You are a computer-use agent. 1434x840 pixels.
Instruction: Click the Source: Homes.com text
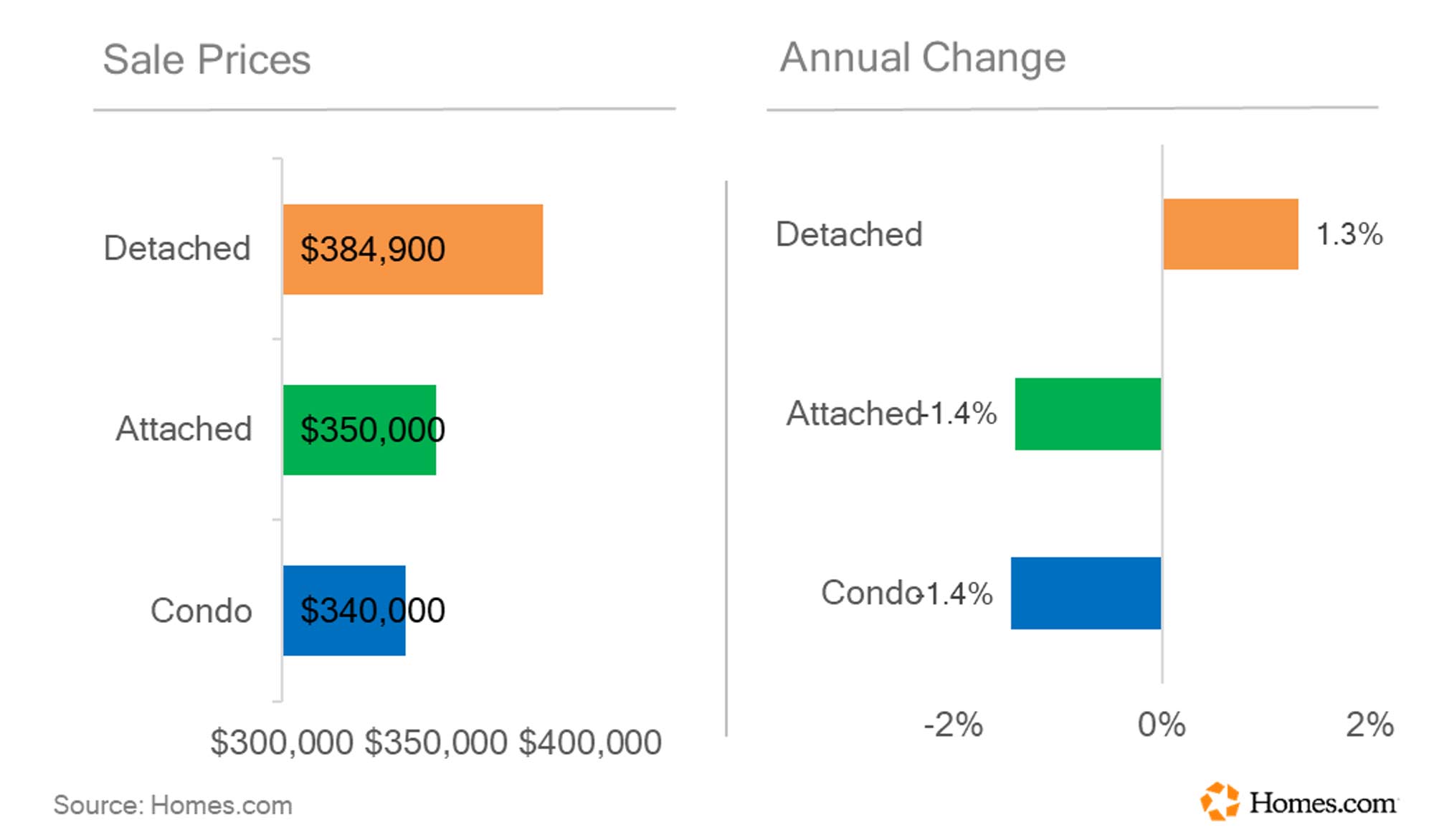pos(173,806)
